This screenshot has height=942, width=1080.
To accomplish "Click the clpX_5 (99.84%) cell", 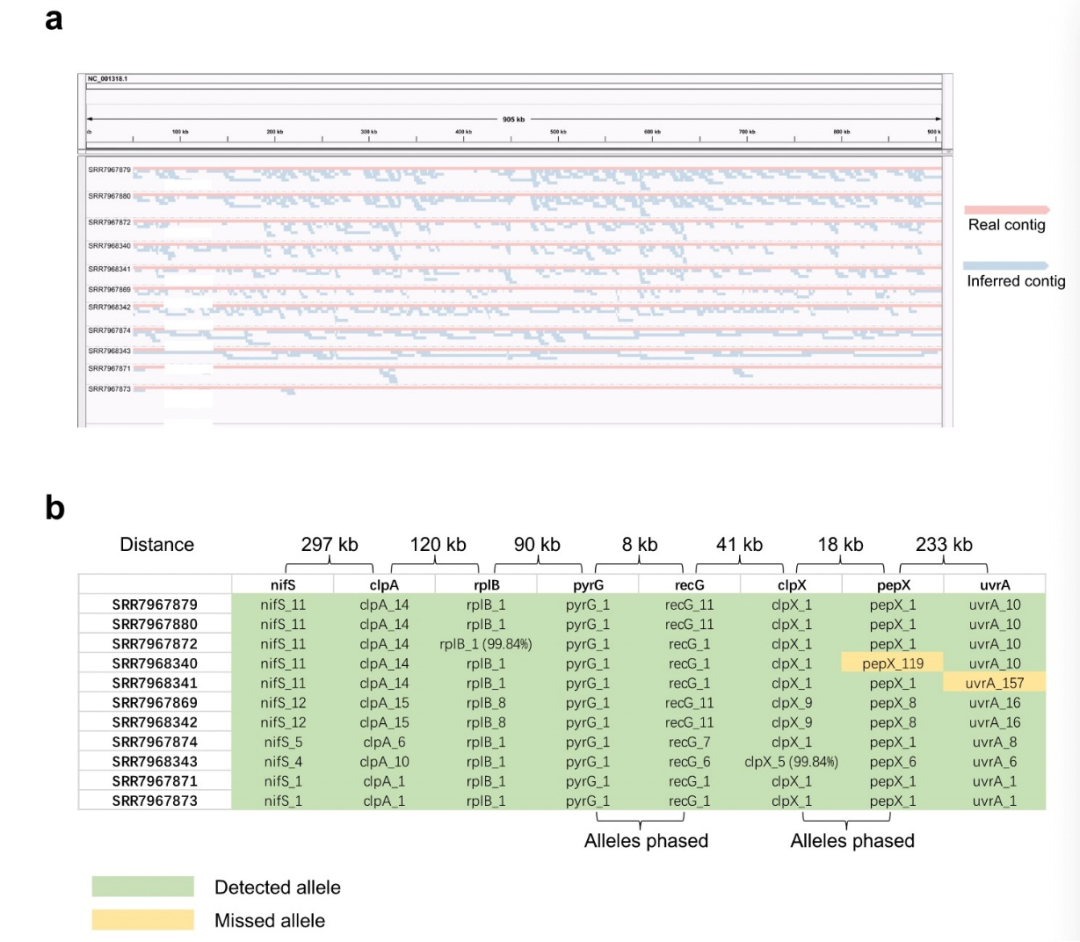I will click(791, 762).
